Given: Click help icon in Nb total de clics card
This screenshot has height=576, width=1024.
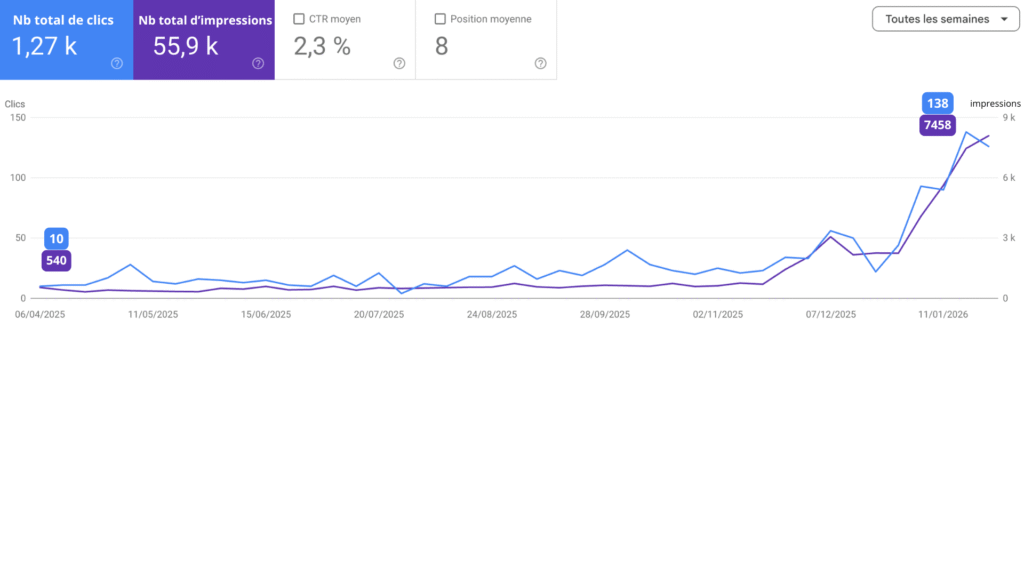Looking at the screenshot, I should click(x=117, y=63).
